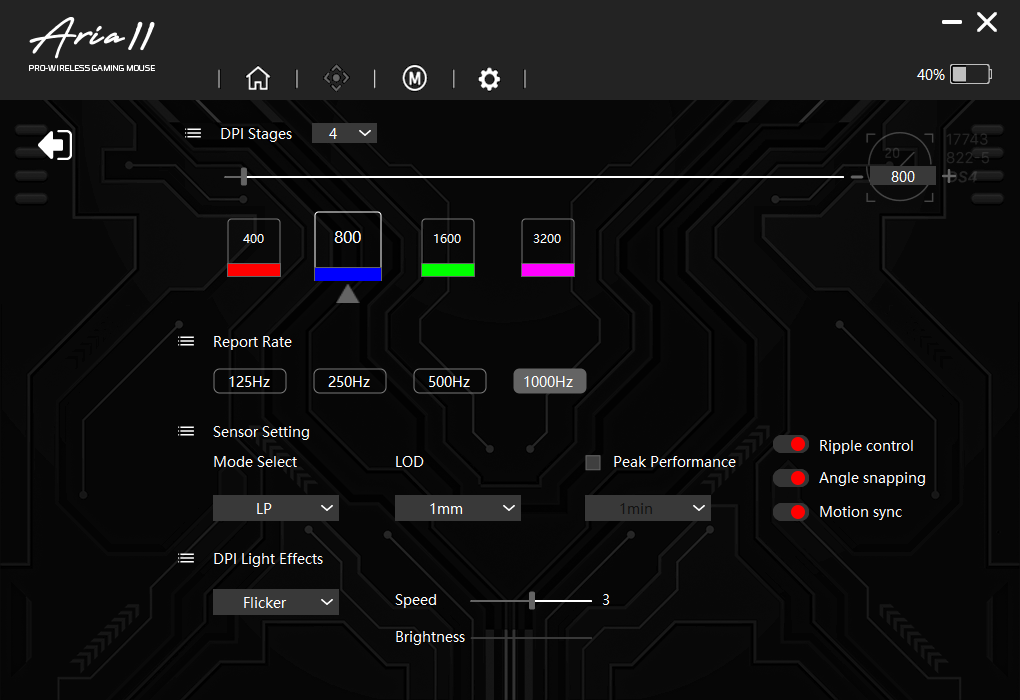Toggle the Ripple control switch
The width and height of the screenshot is (1020, 700).
click(x=791, y=445)
